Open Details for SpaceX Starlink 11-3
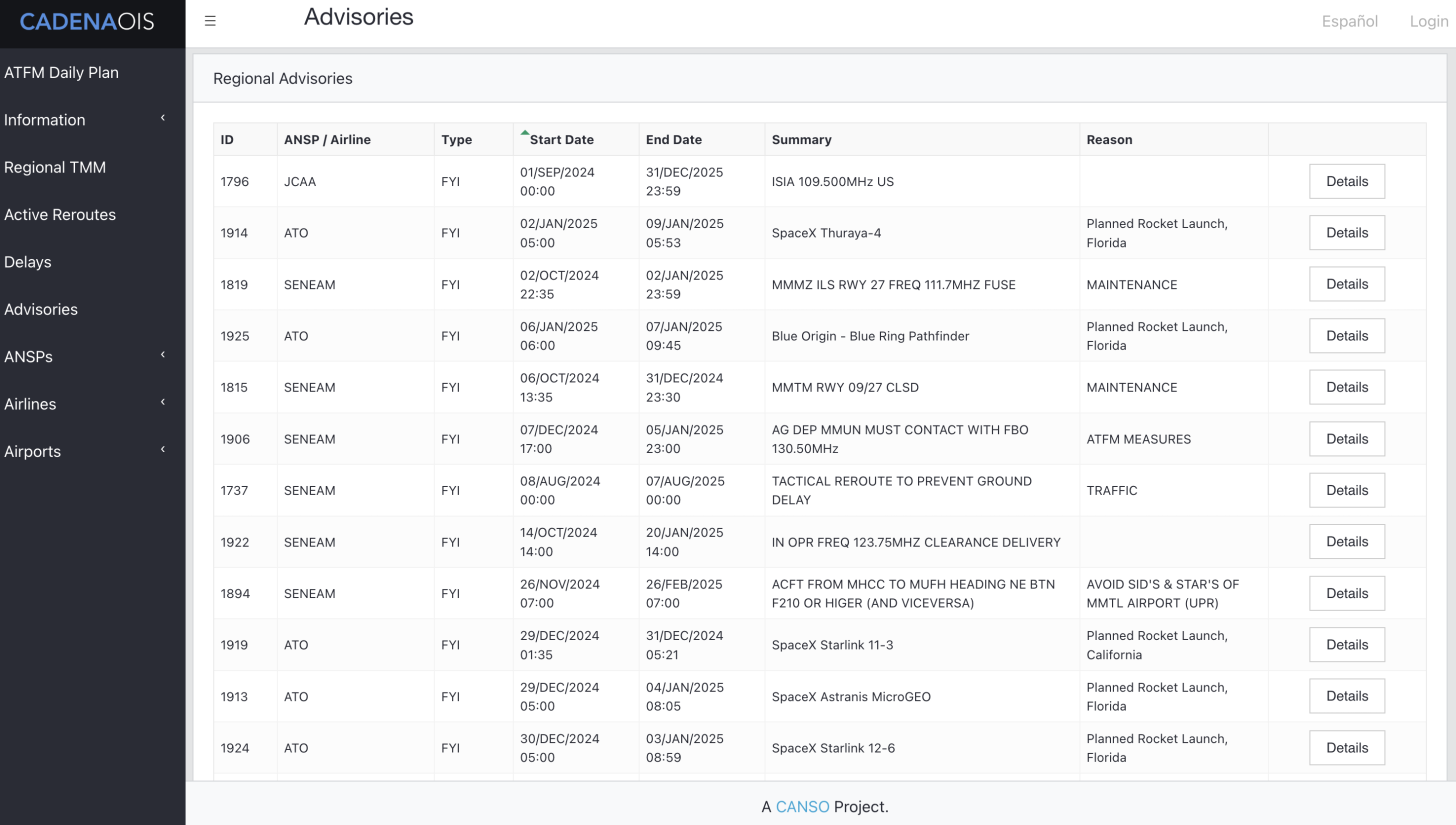This screenshot has height=825, width=1456. coord(1347,645)
